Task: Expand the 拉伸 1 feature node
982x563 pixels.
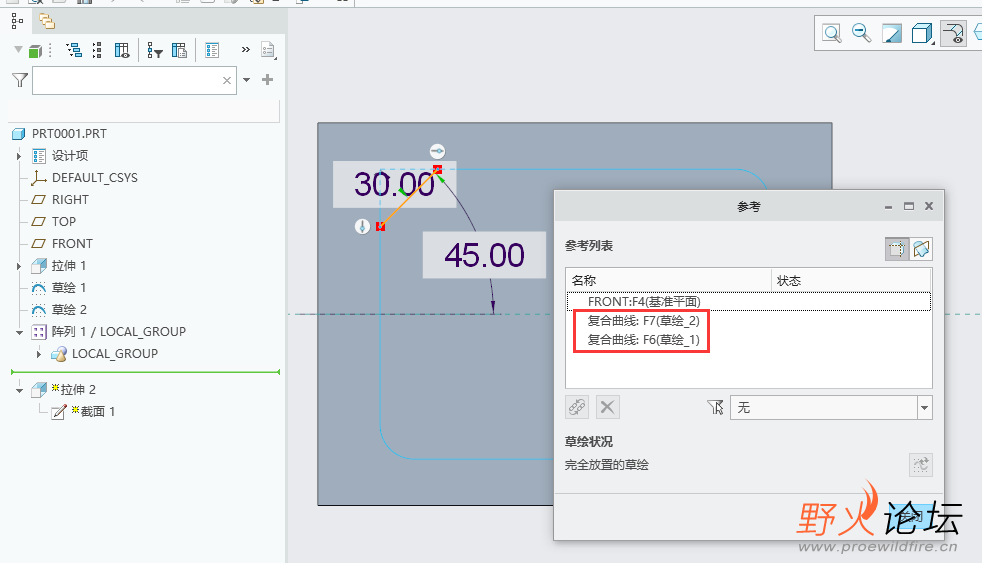Action: click(18, 266)
